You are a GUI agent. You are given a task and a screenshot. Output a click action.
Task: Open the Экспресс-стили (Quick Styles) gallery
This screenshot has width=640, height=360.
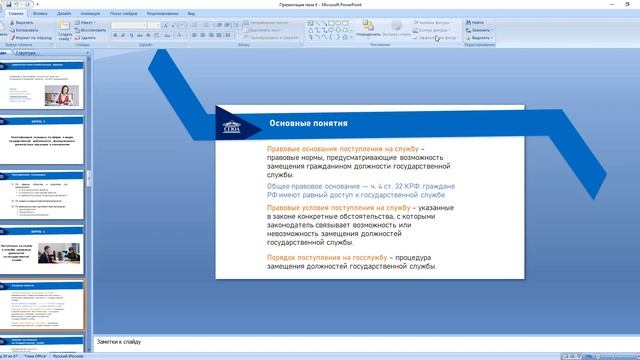click(396, 27)
